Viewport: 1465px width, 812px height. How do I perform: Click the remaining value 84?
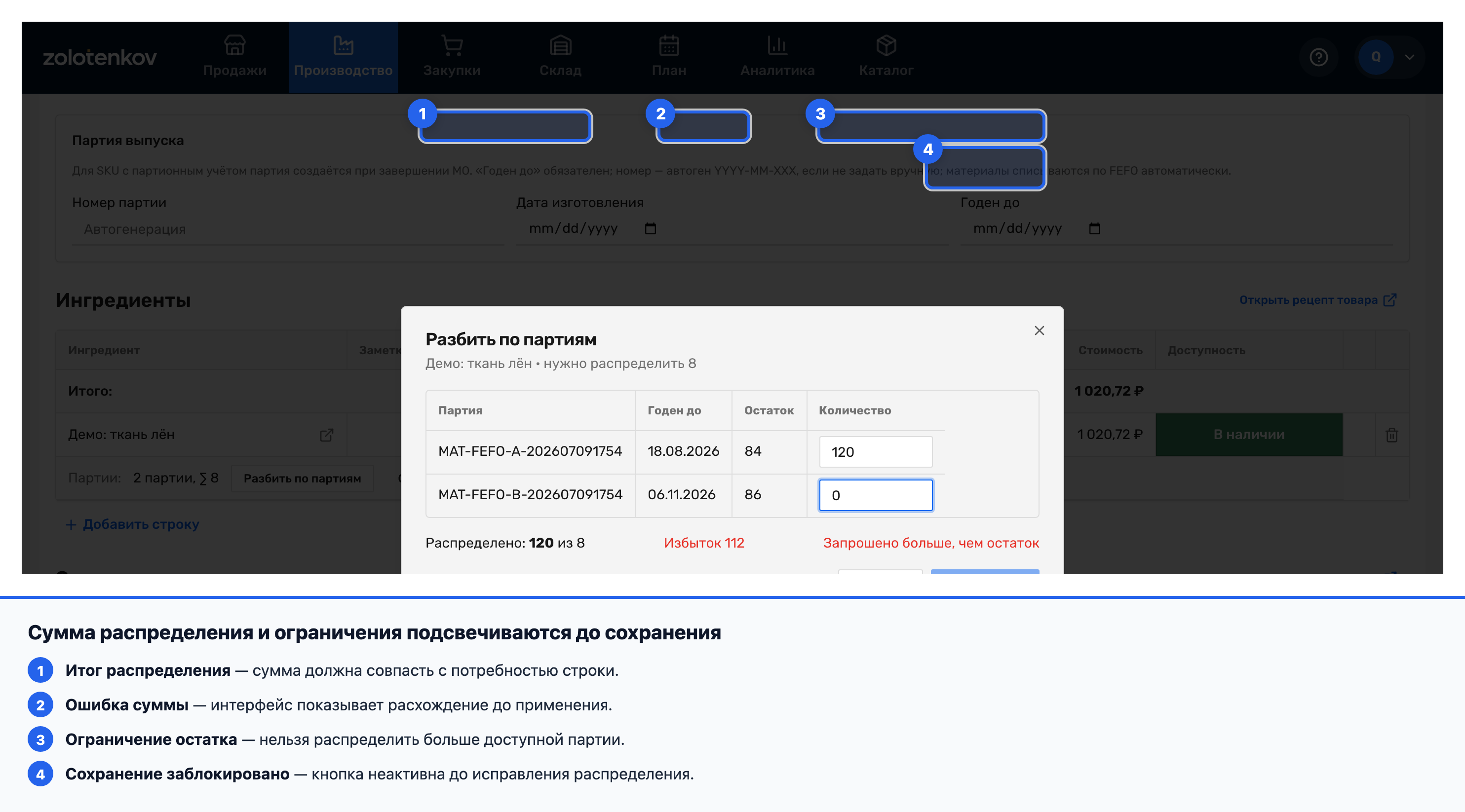pyautogui.click(x=752, y=451)
